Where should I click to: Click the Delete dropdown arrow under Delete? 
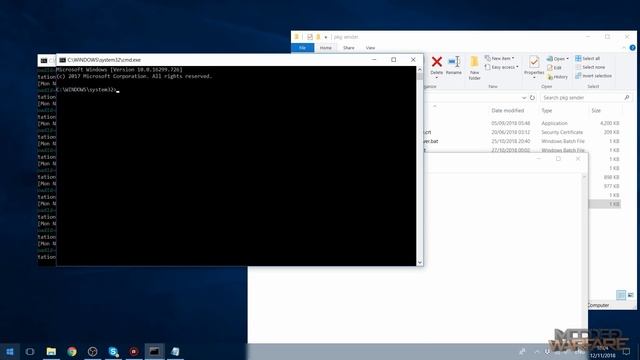(436, 78)
